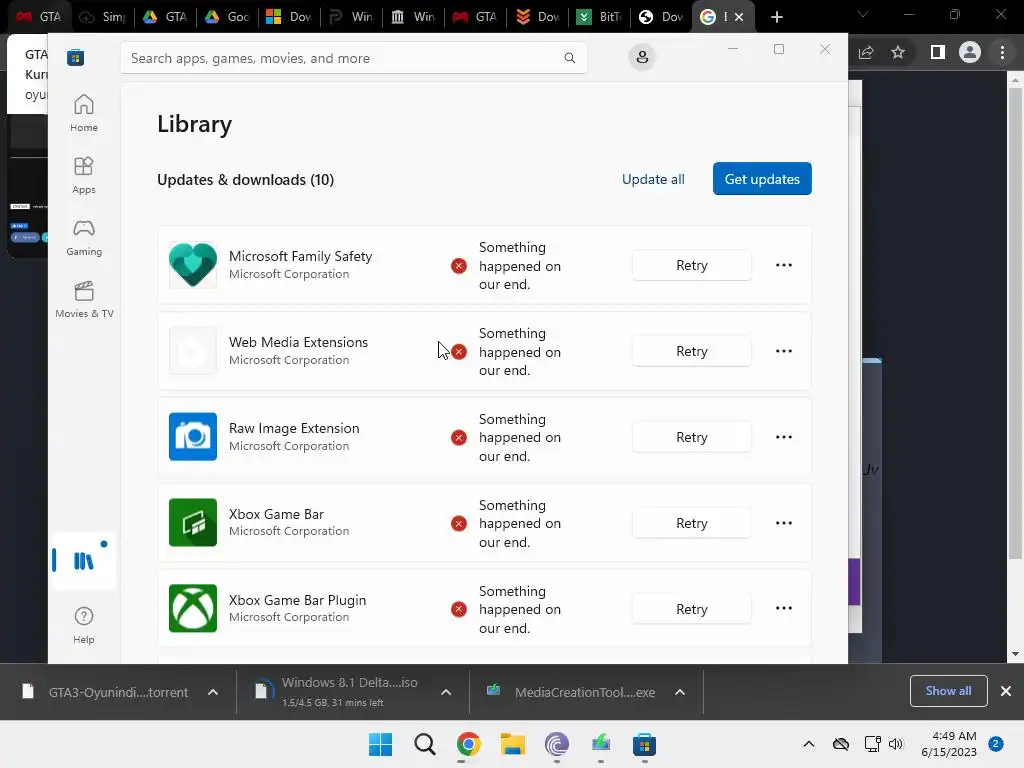
Task: Switch to the Goo Drive tab
Action: 227,17
